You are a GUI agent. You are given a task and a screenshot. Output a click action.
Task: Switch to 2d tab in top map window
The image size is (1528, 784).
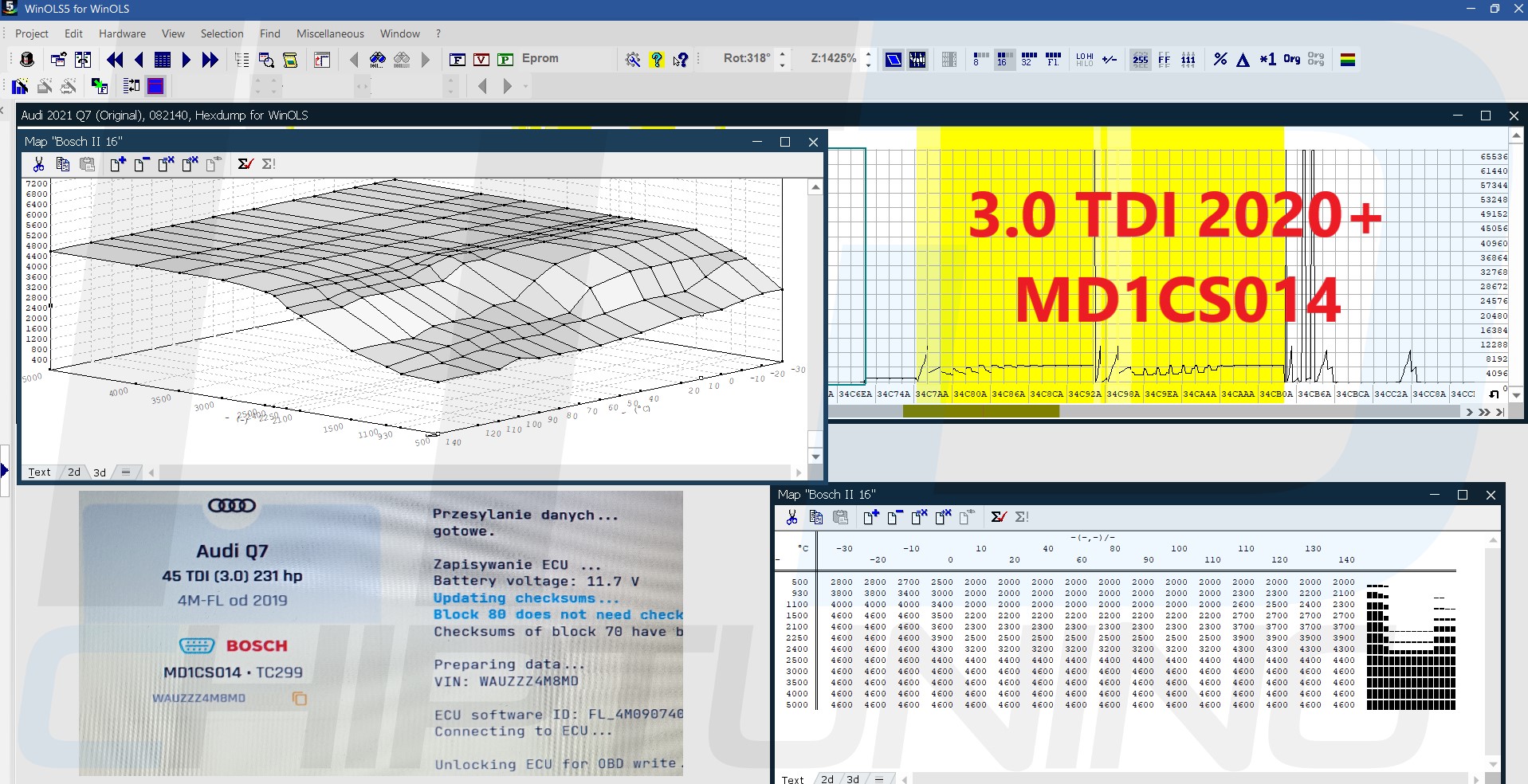coord(74,472)
